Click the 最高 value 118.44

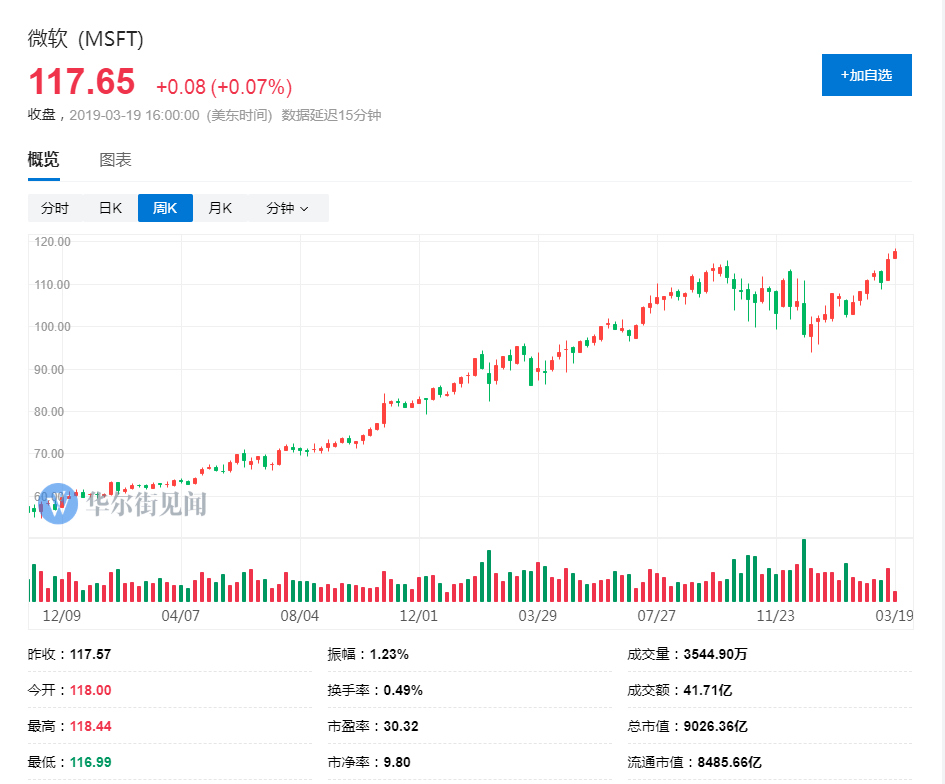pyautogui.click(x=90, y=726)
